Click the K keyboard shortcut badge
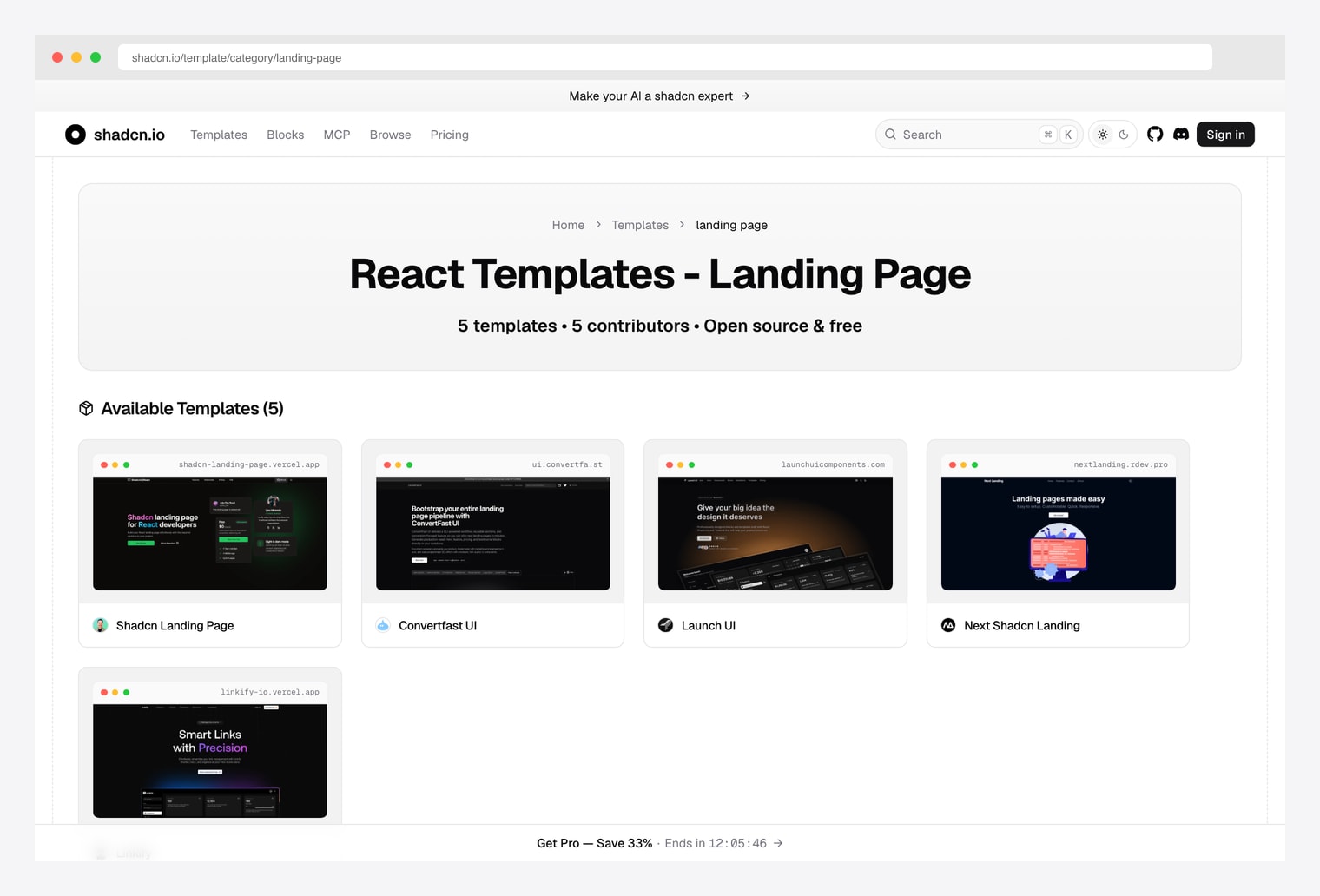The image size is (1320, 896). pos(1068,135)
